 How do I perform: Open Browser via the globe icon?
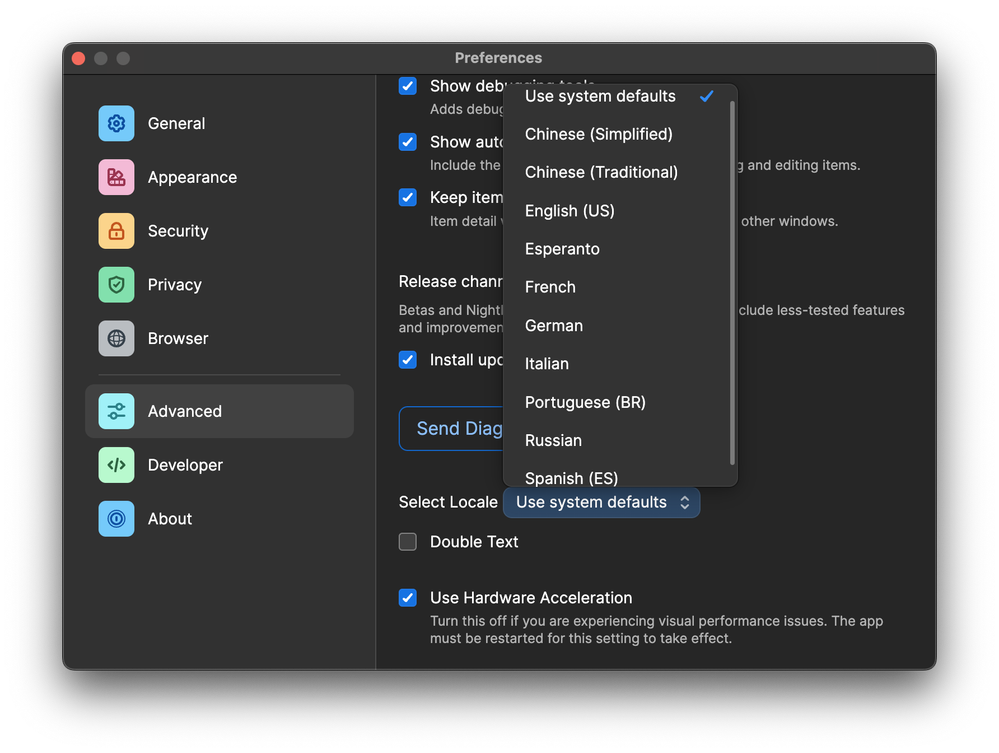116,339
